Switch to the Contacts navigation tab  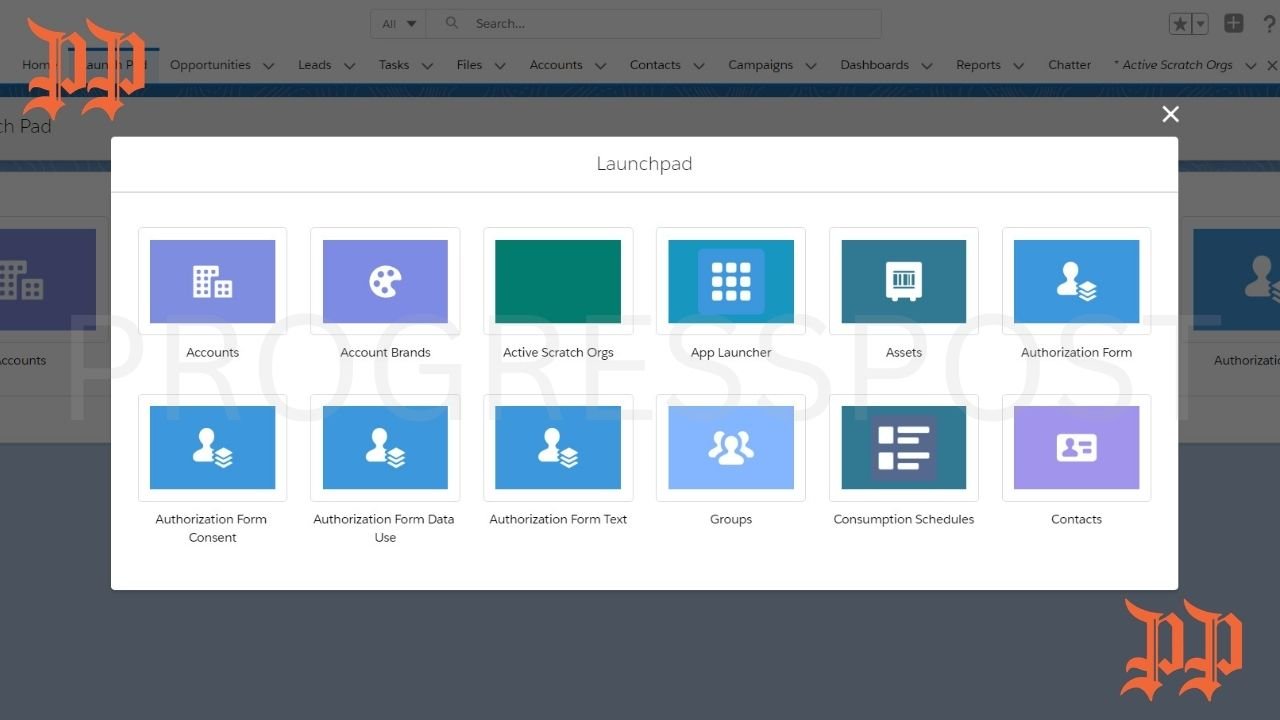655,65
